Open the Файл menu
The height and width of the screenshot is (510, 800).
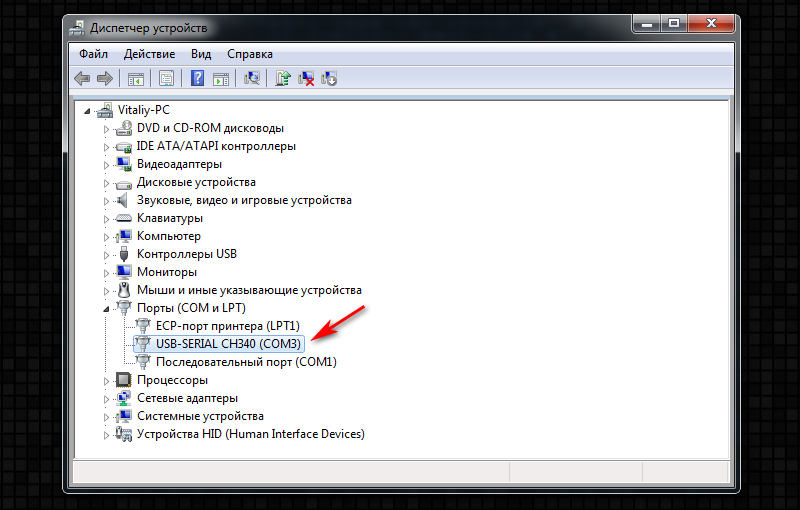point(93,54)
